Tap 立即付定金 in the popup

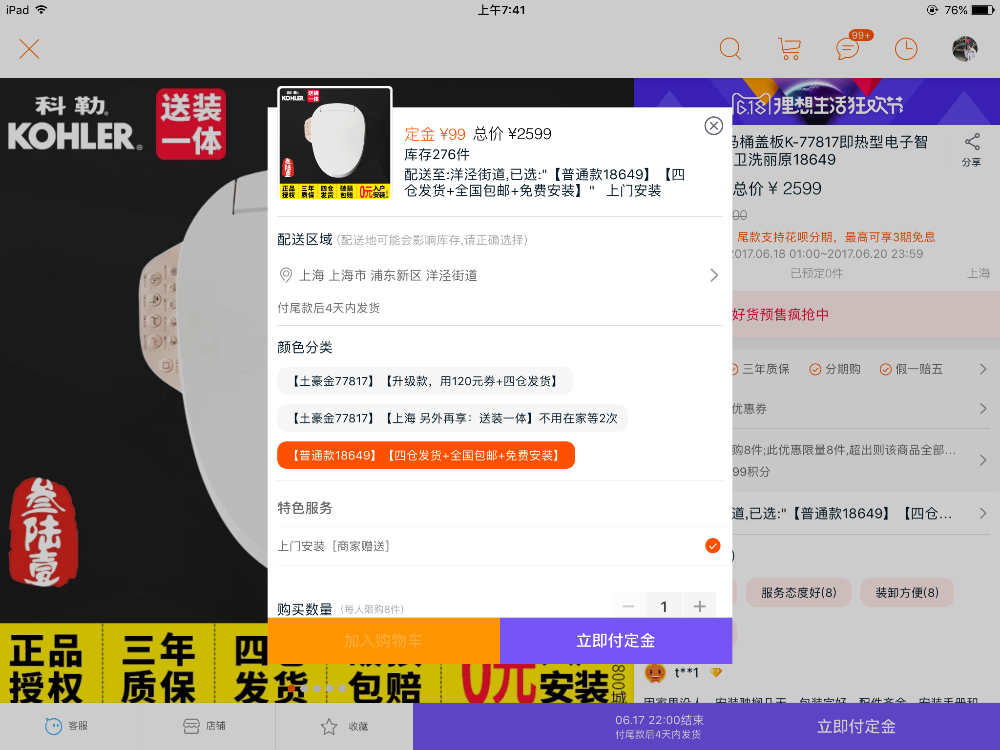pyautogui.click(x=616, y=641)
